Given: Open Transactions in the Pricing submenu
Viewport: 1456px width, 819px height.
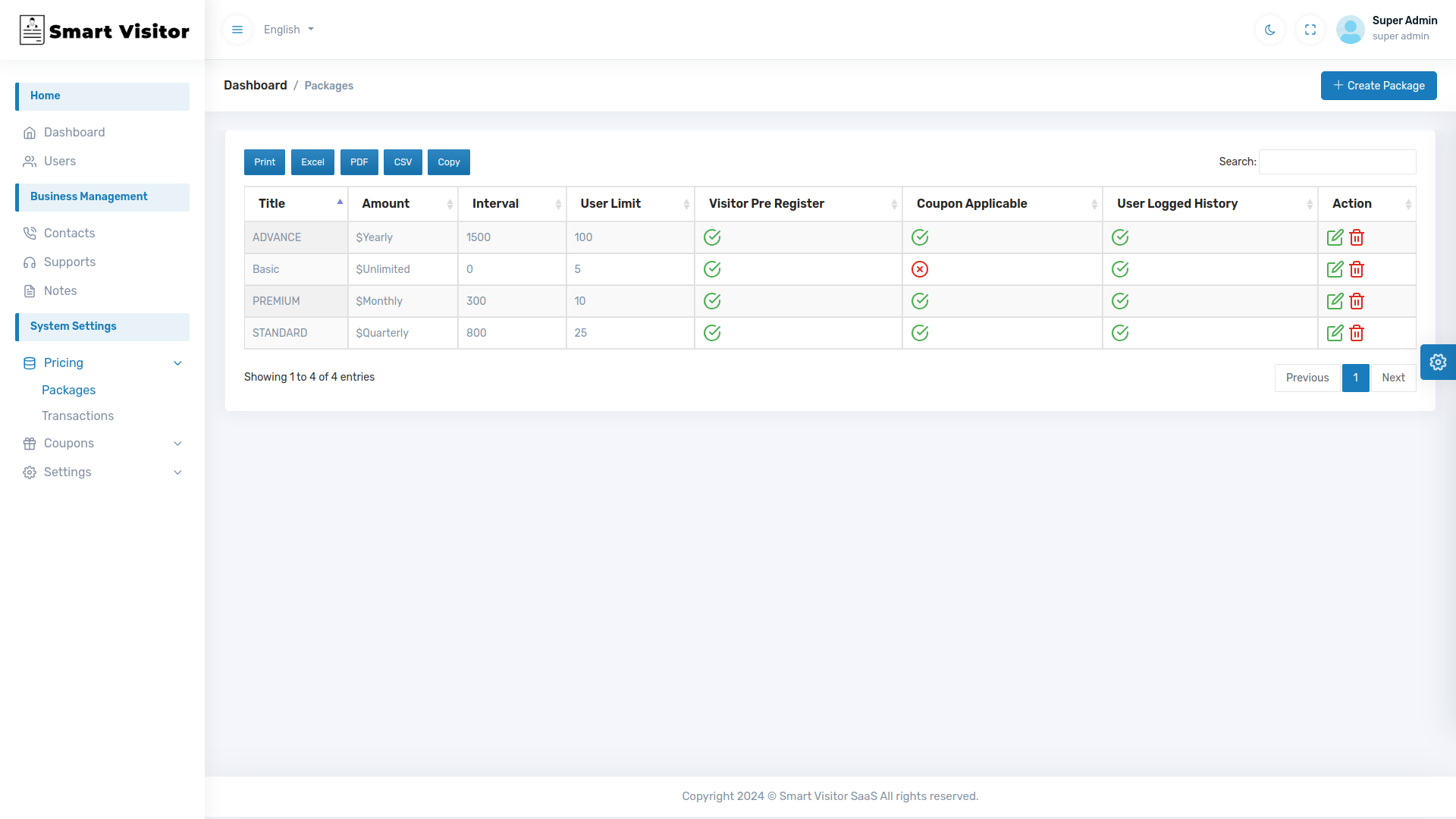Looking at the screenshot, I should [x=77, y=416].
